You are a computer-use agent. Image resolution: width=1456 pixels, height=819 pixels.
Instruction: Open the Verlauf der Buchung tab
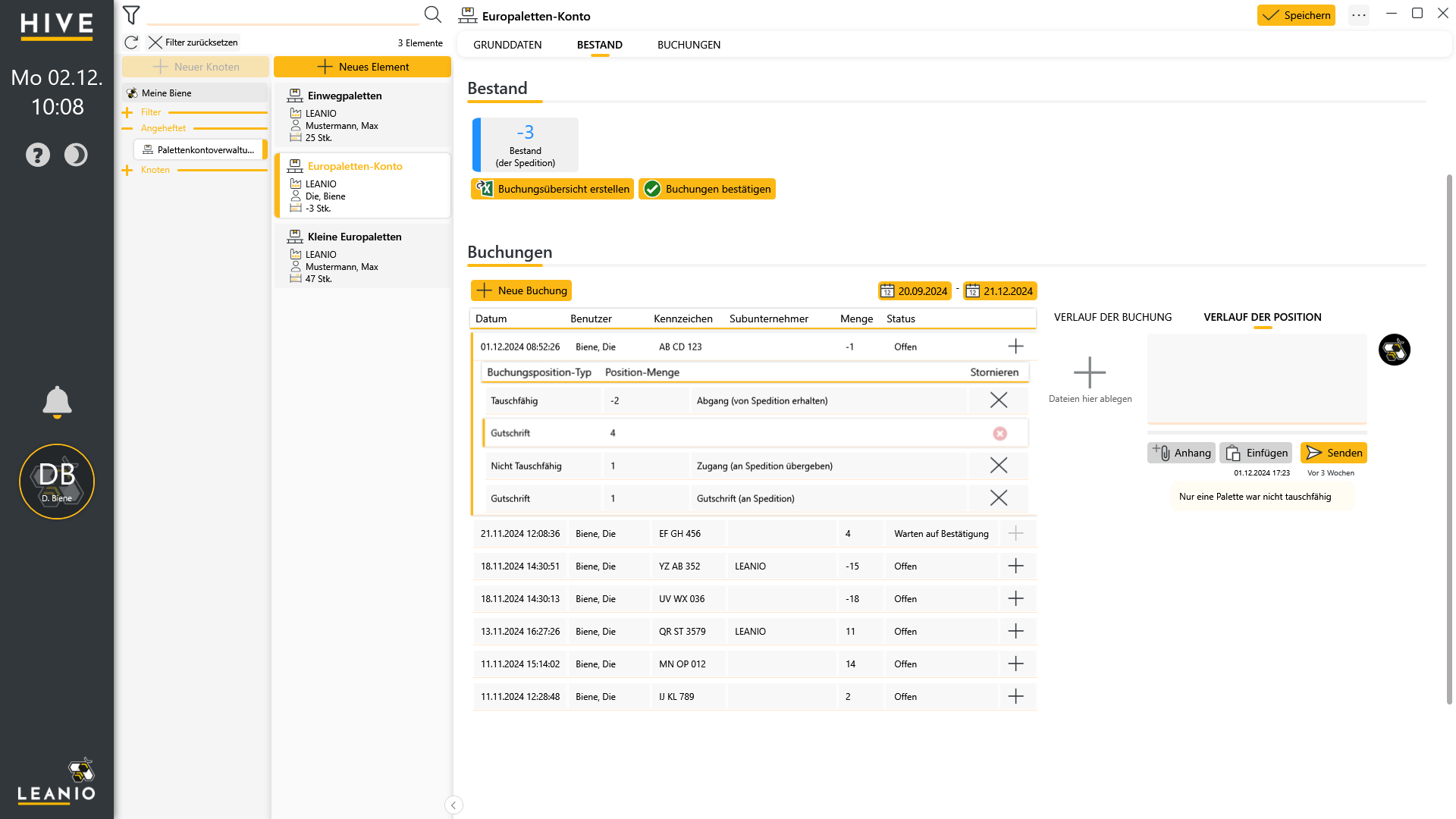1112,317
